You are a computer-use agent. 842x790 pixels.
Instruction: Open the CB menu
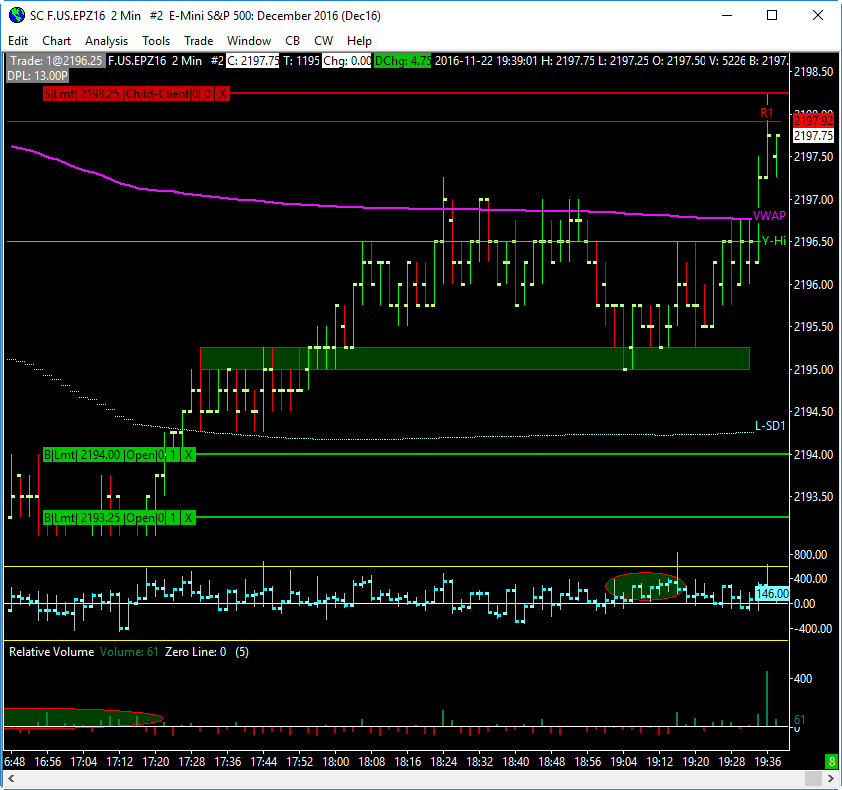[292, 41]
